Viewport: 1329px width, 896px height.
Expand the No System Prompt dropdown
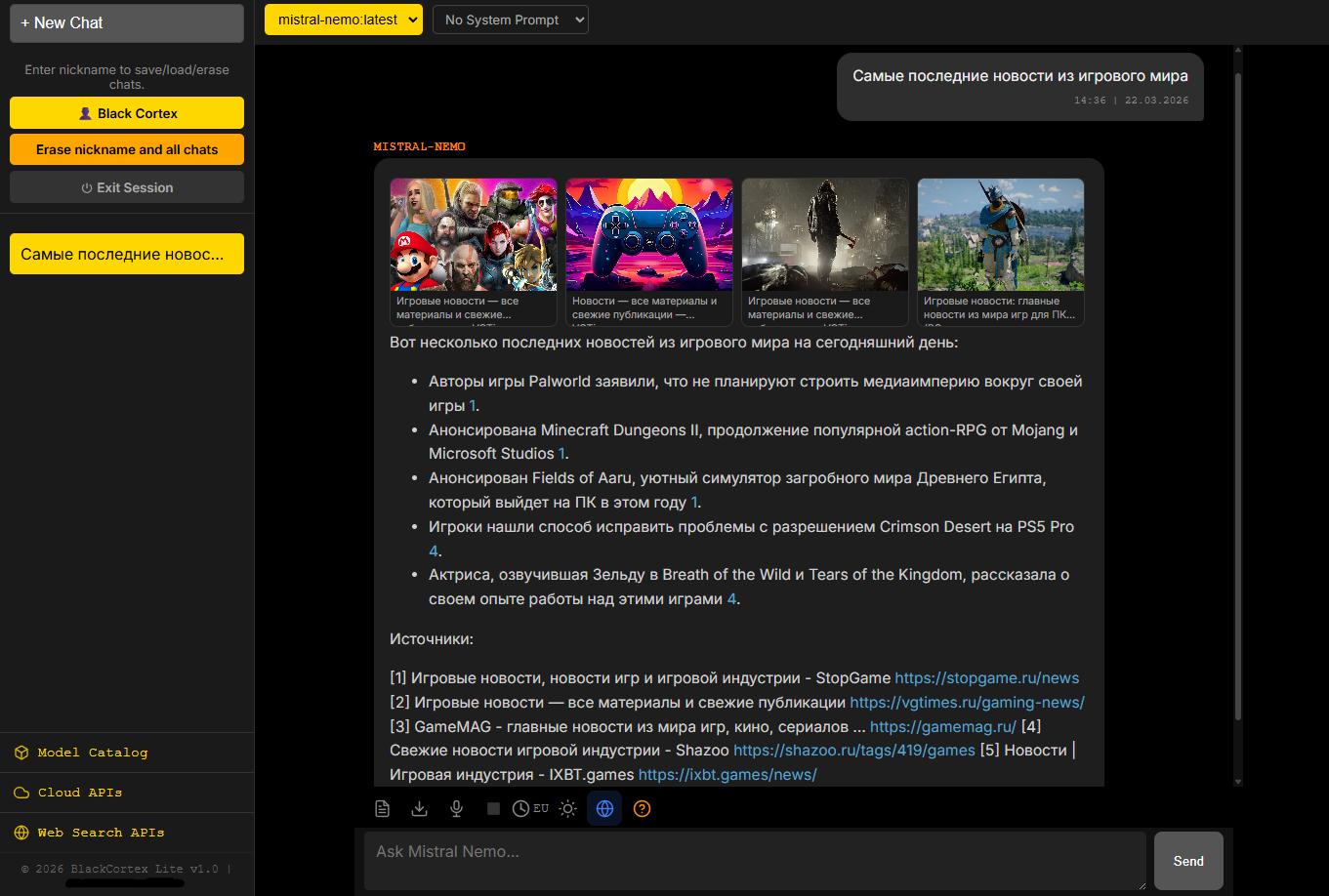tap(510, 20)
